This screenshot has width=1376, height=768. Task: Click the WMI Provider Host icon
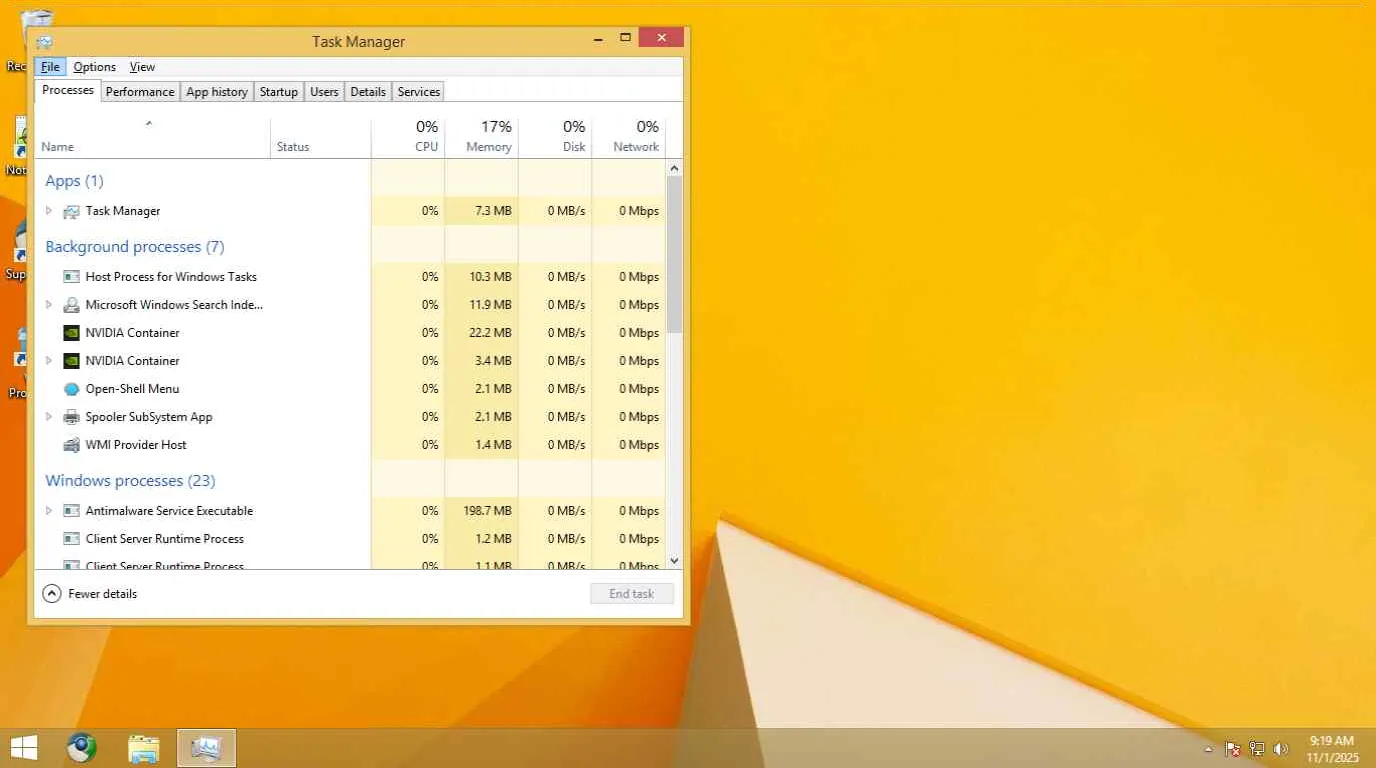(x=71, y=445)
